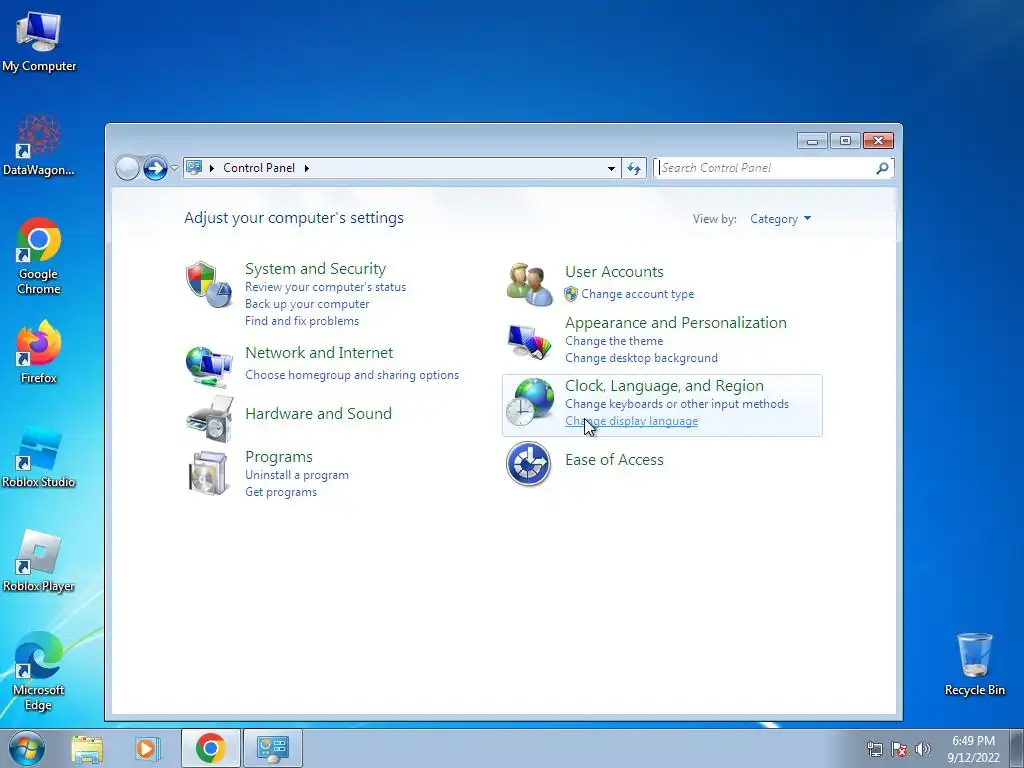Open the Ease of Access icon
The width and height of the screenshot is (1024, 768).
528,464
